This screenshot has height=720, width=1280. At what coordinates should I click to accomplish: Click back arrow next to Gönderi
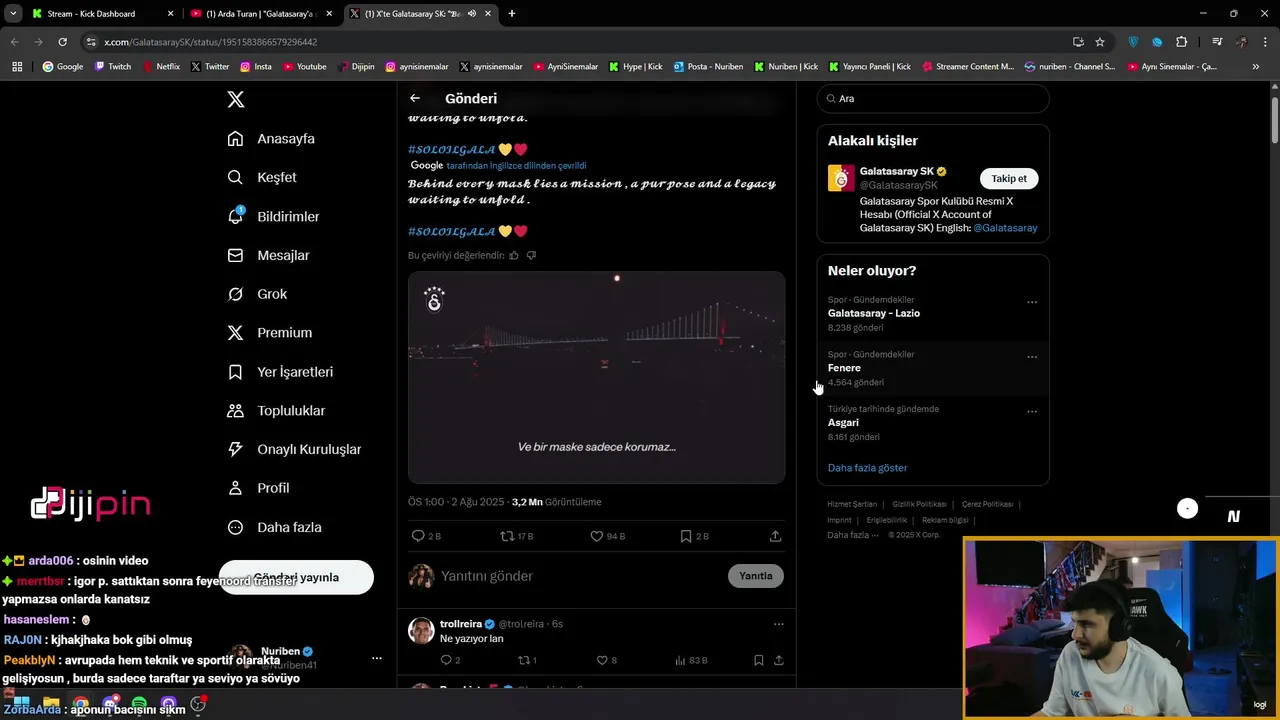(x=415, y=98)
